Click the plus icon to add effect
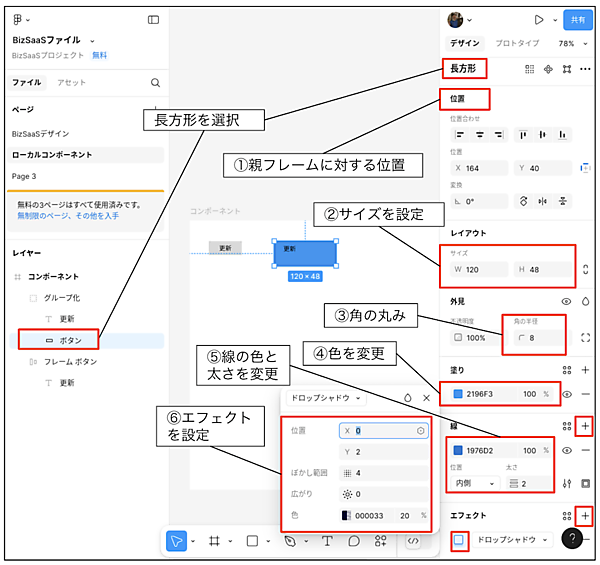The height and width of the screenshot is (565, 600). coord(585,516)
